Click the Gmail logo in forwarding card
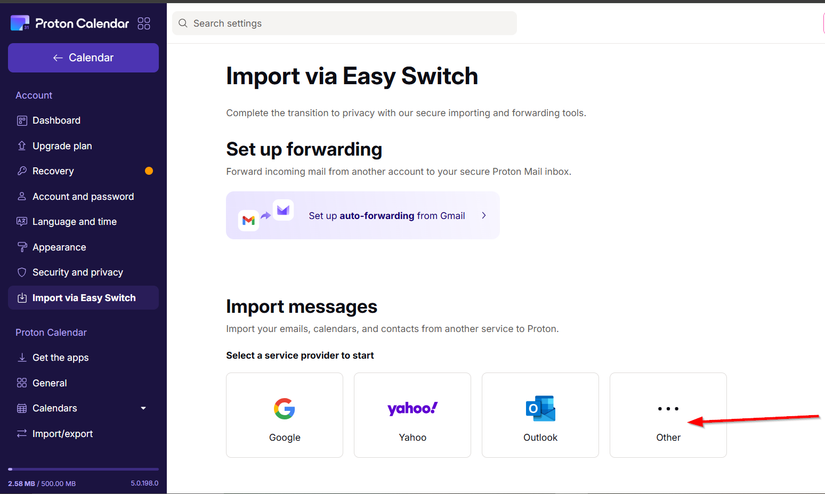 tap(248, 220)
